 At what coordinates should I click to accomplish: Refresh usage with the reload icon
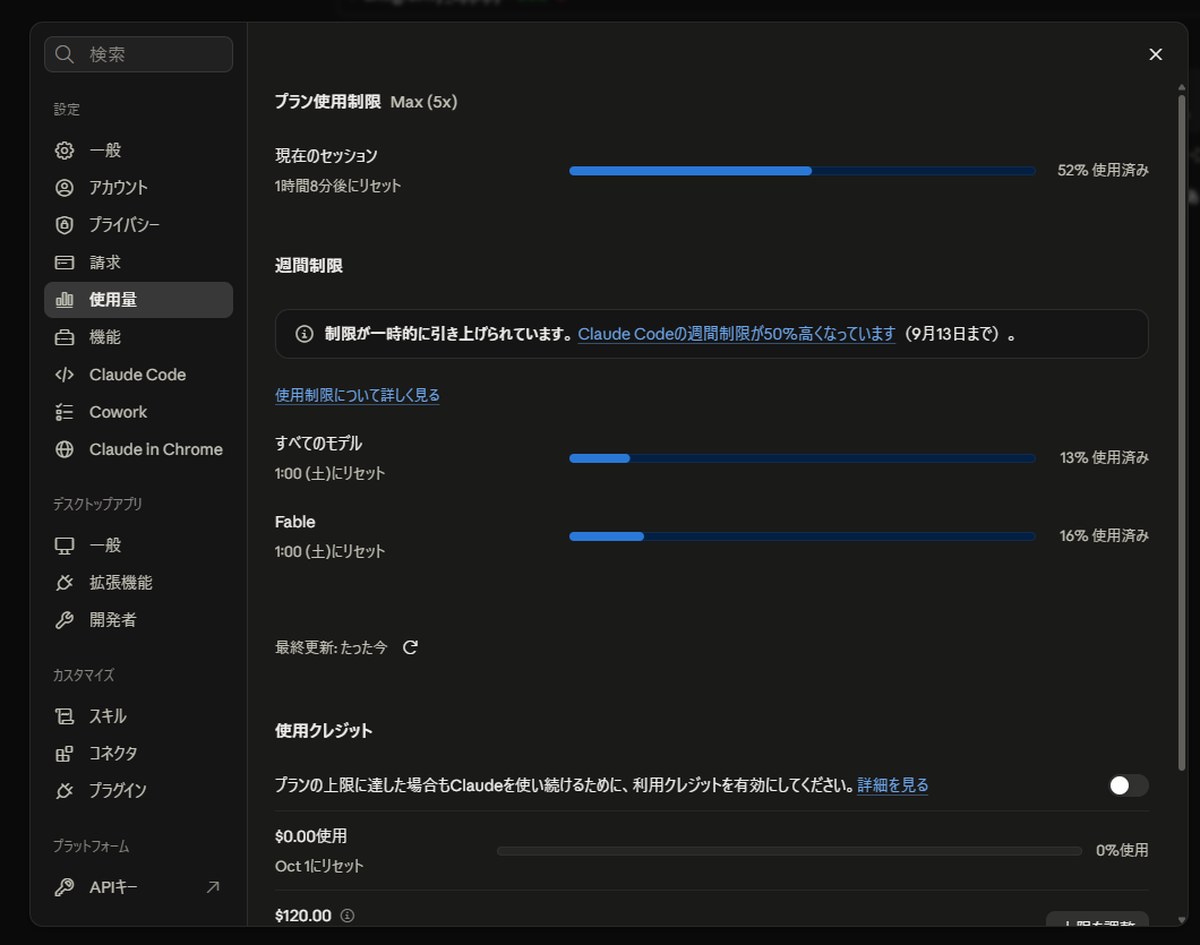(410, 647)
